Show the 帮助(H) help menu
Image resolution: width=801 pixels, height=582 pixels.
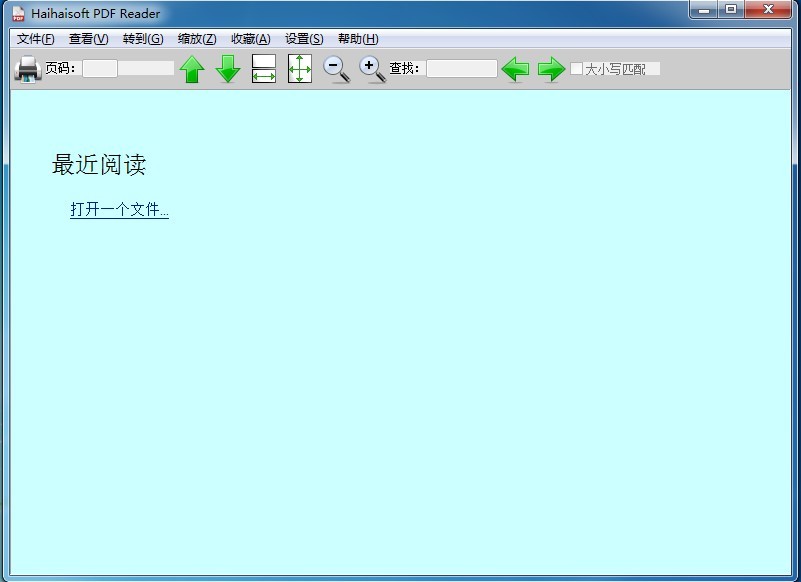click(358, 39)
